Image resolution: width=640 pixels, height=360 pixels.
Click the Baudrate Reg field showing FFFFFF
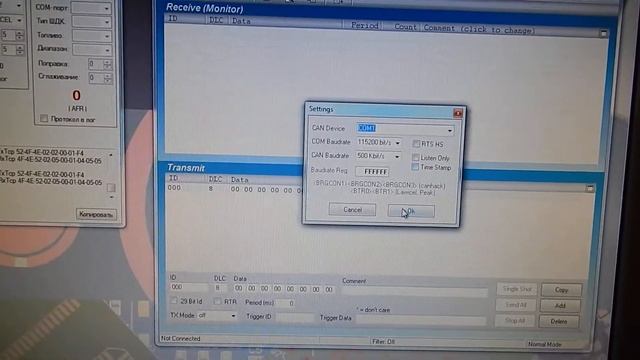tap(372, 172)
